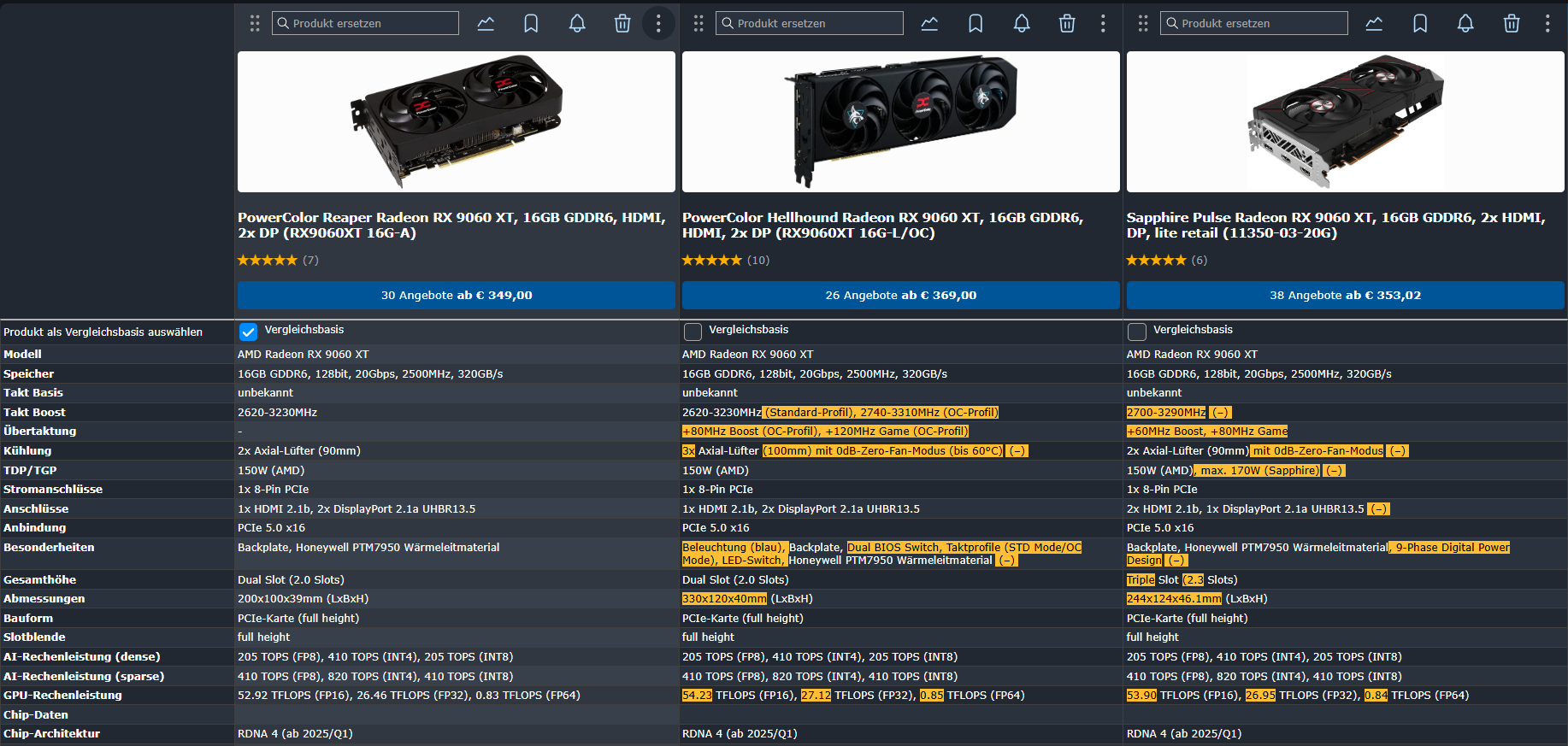Select the Takt Boost row label

[34, 412]
